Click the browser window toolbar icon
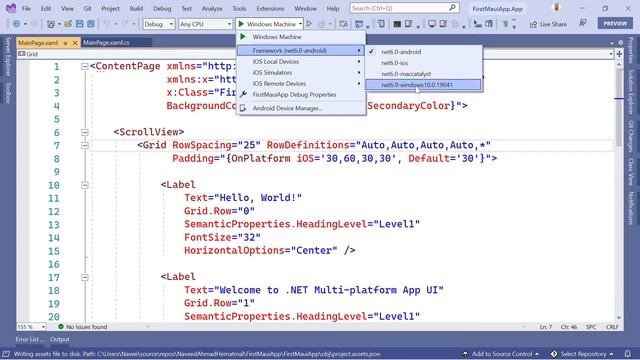 pos(359,24)
